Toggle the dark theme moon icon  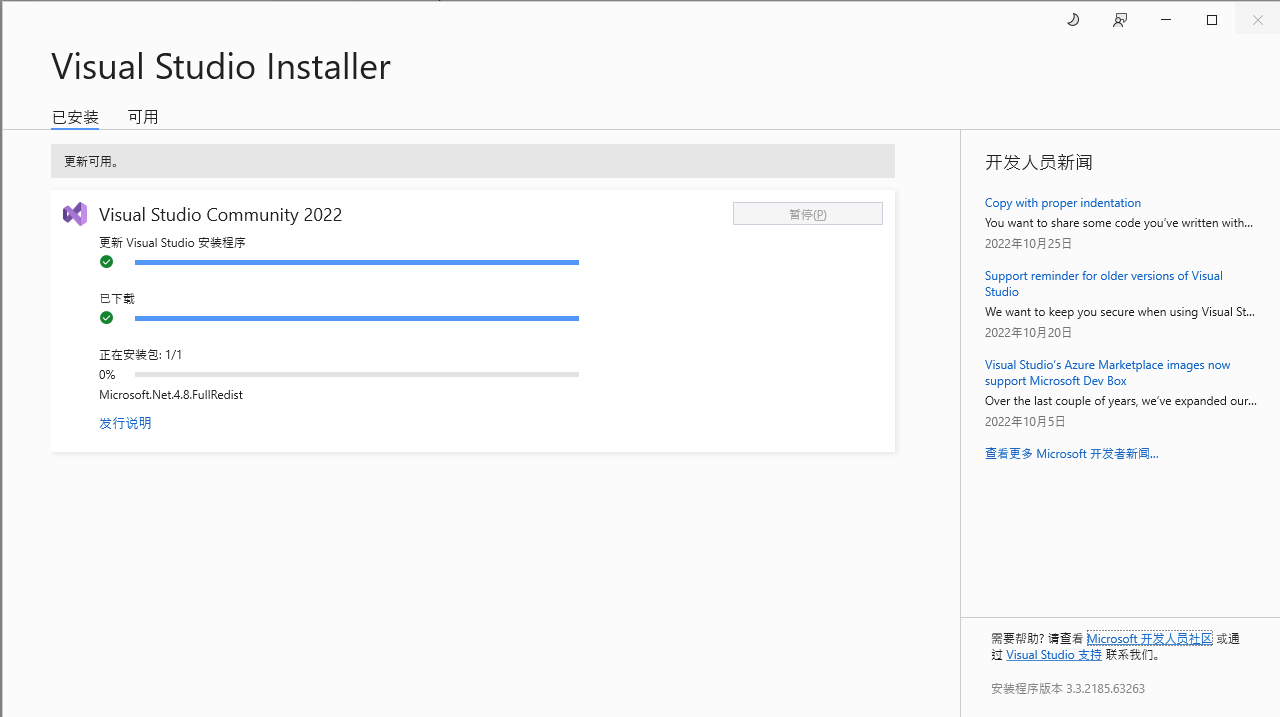[x=1073, y=19]
